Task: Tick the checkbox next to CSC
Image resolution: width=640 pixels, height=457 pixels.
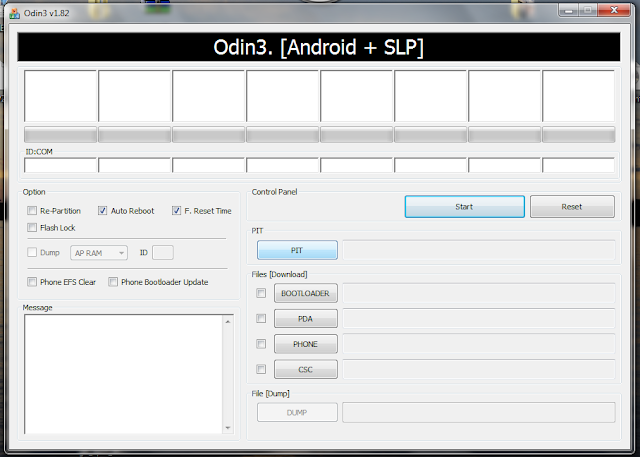Action: coord(261,369)
